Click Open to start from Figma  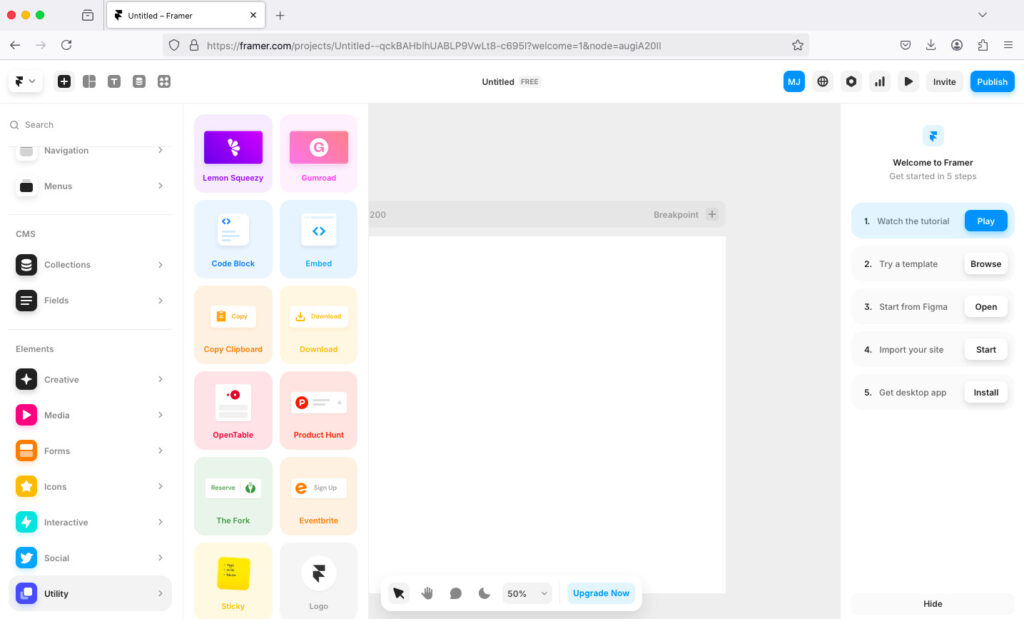point(985,307)
